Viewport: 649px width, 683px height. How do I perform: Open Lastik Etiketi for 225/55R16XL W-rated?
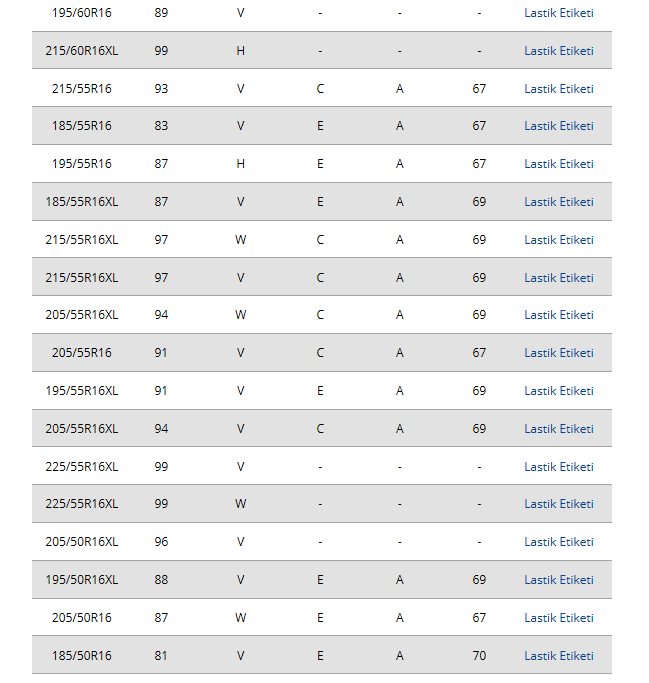click(558, 504)
